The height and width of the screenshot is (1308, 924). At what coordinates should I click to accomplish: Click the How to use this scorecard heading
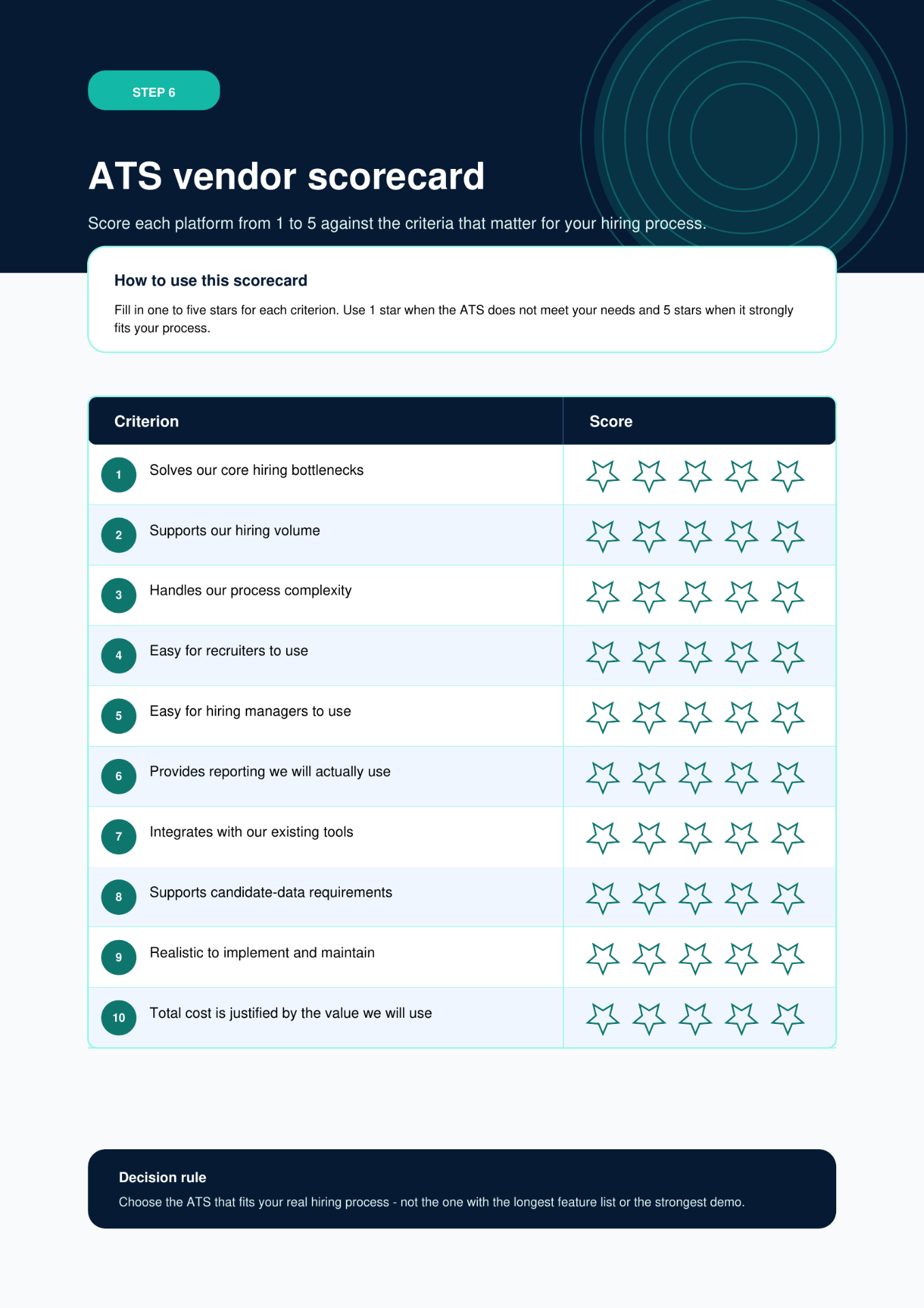point(210,281)
